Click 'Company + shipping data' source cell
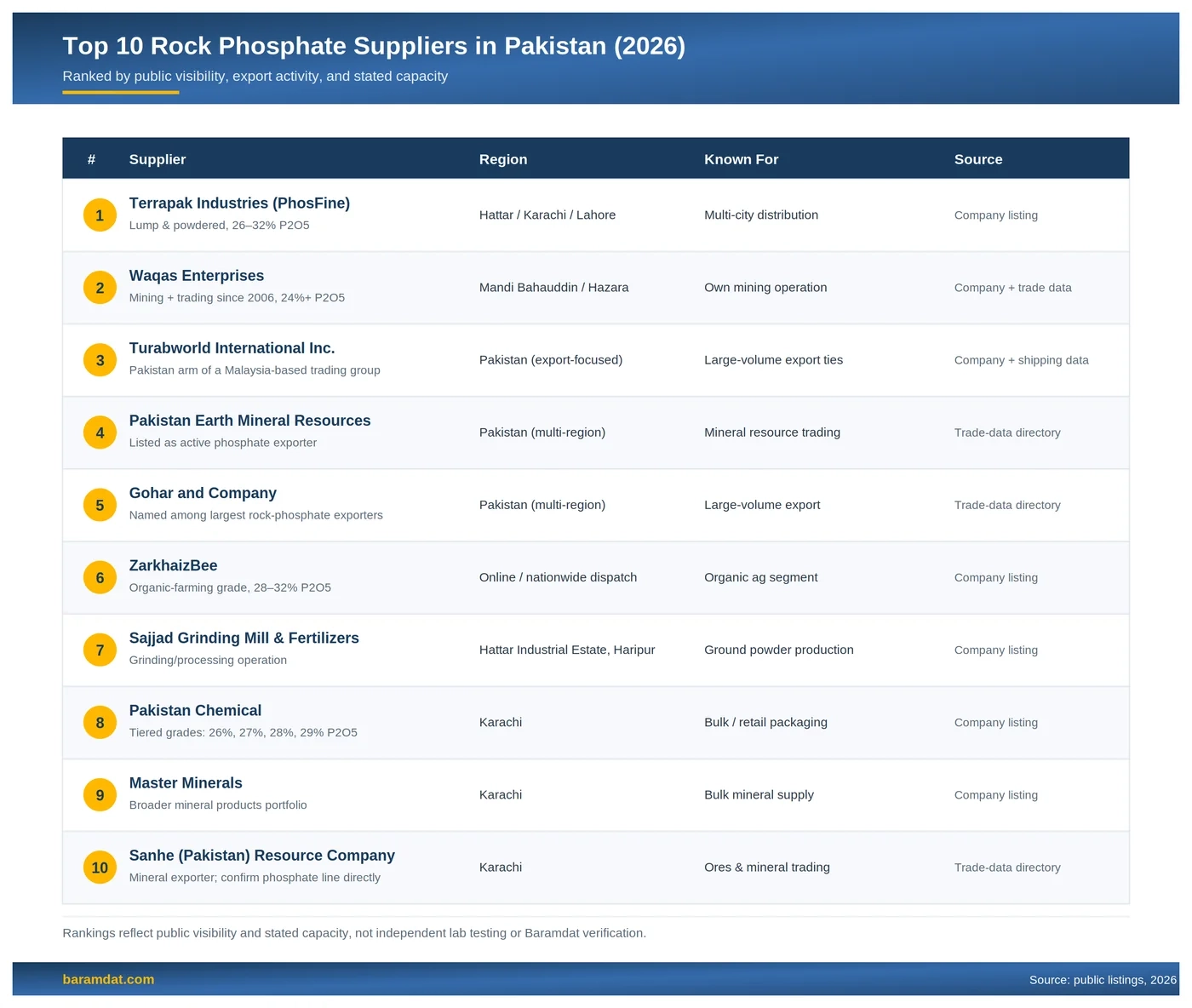This screenshot has width=1192, height=1008. click(x=1021, y=360)
